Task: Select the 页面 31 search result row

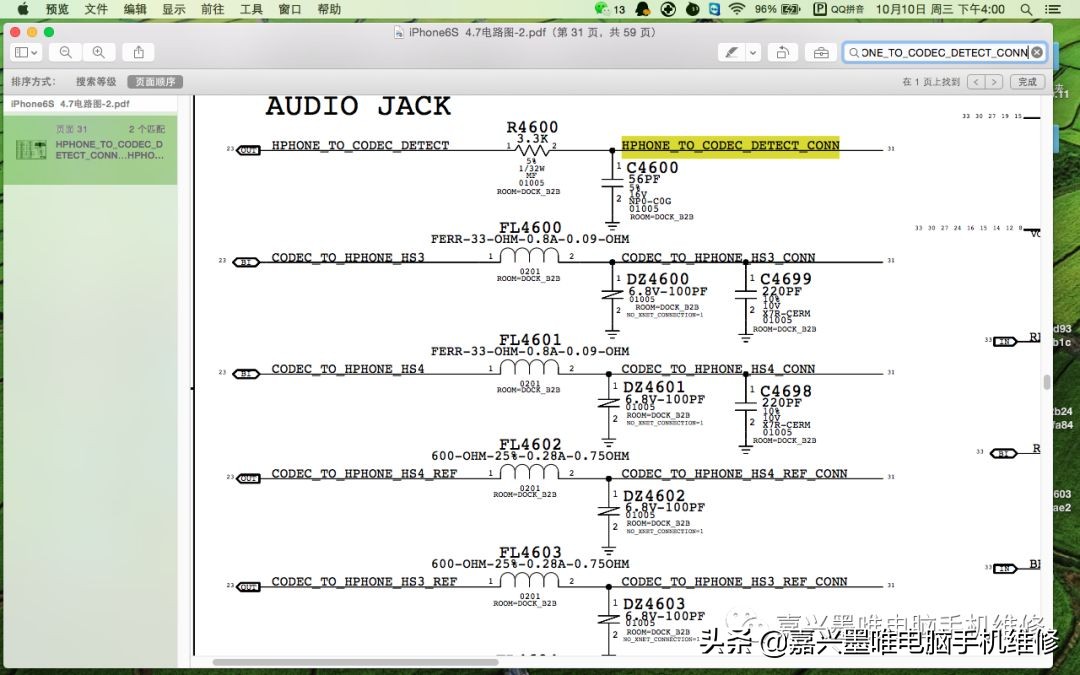Action: (x=90, y=149)
